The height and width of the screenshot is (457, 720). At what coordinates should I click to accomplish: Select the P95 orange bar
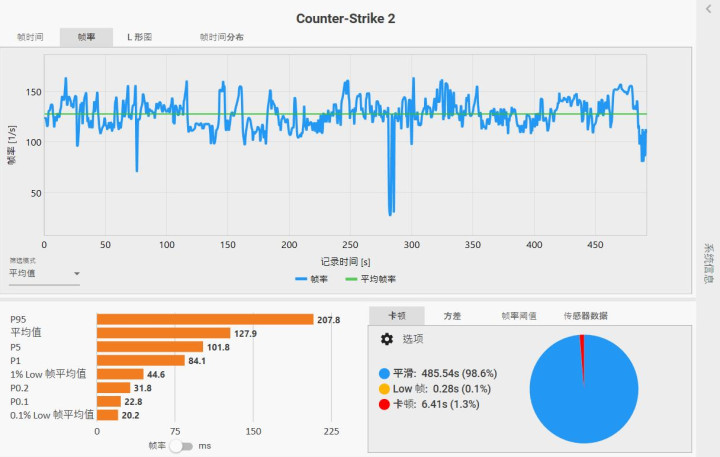tap(205, 319)
